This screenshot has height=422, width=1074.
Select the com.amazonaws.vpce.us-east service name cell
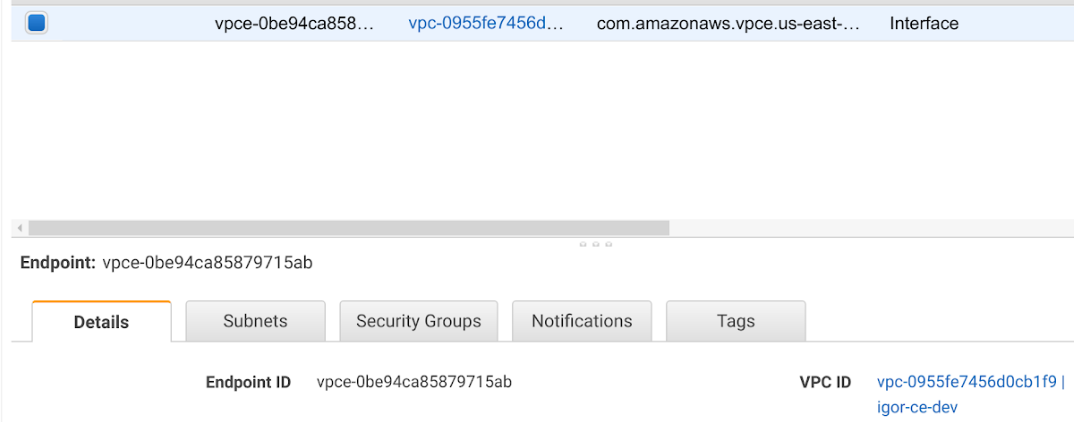(728, 24)
